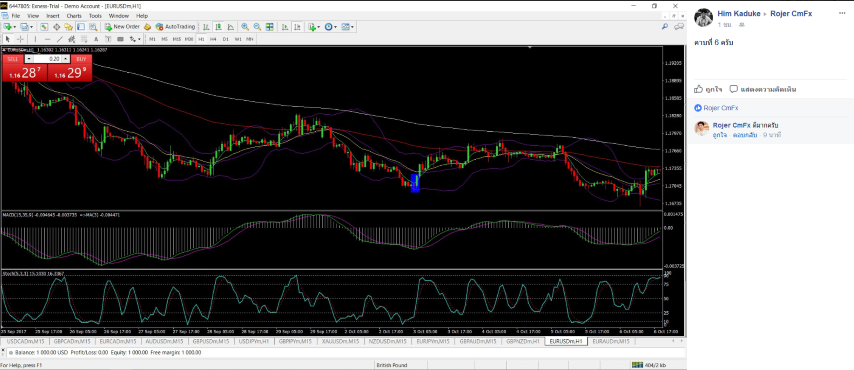Open the Market Watch panel icon
This screenshot has height=370, width=854.
point(44,27)
